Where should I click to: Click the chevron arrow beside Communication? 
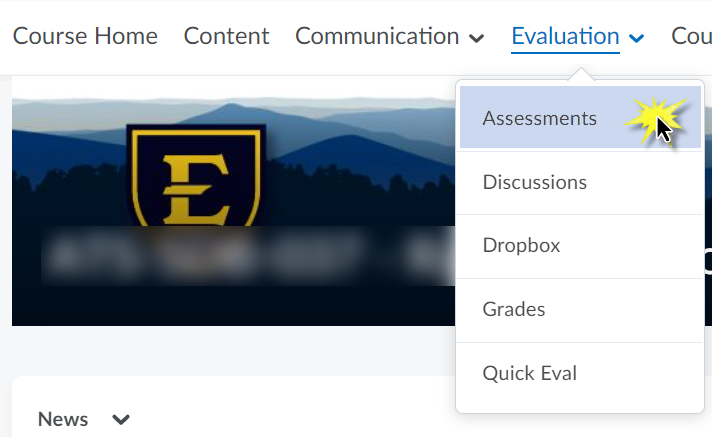click(476, 38)
